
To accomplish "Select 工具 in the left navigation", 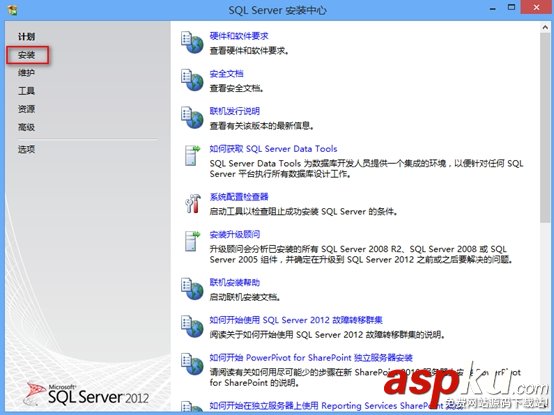I will click(26, 91).
